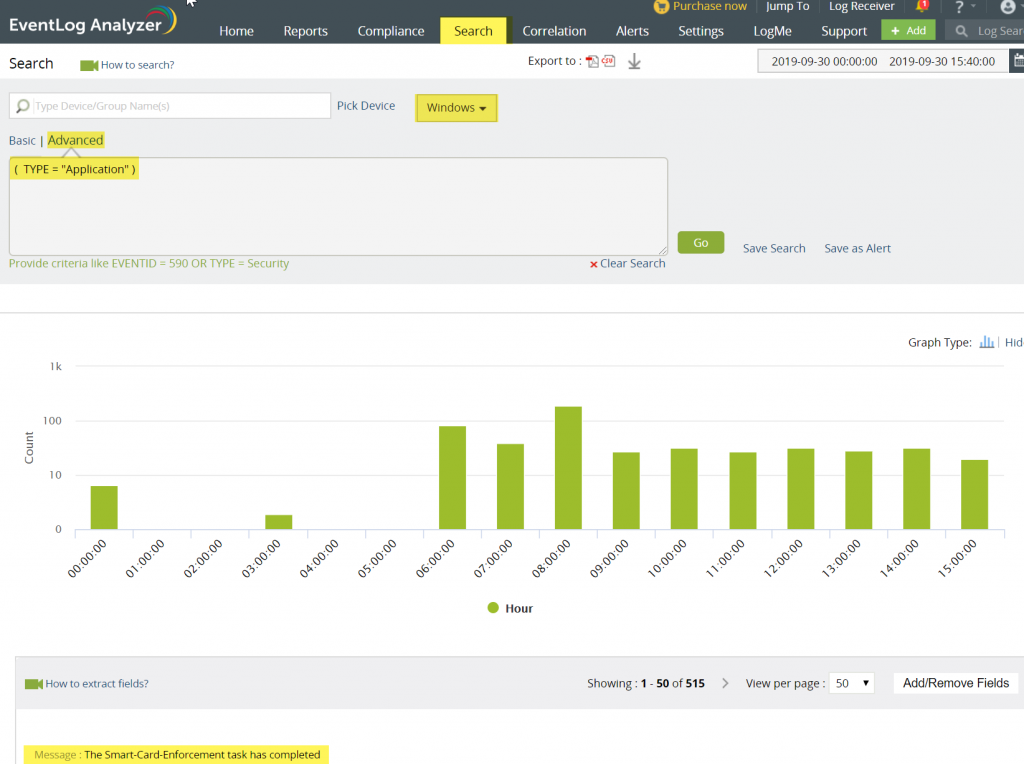Open the View per page dropdown

852,683
